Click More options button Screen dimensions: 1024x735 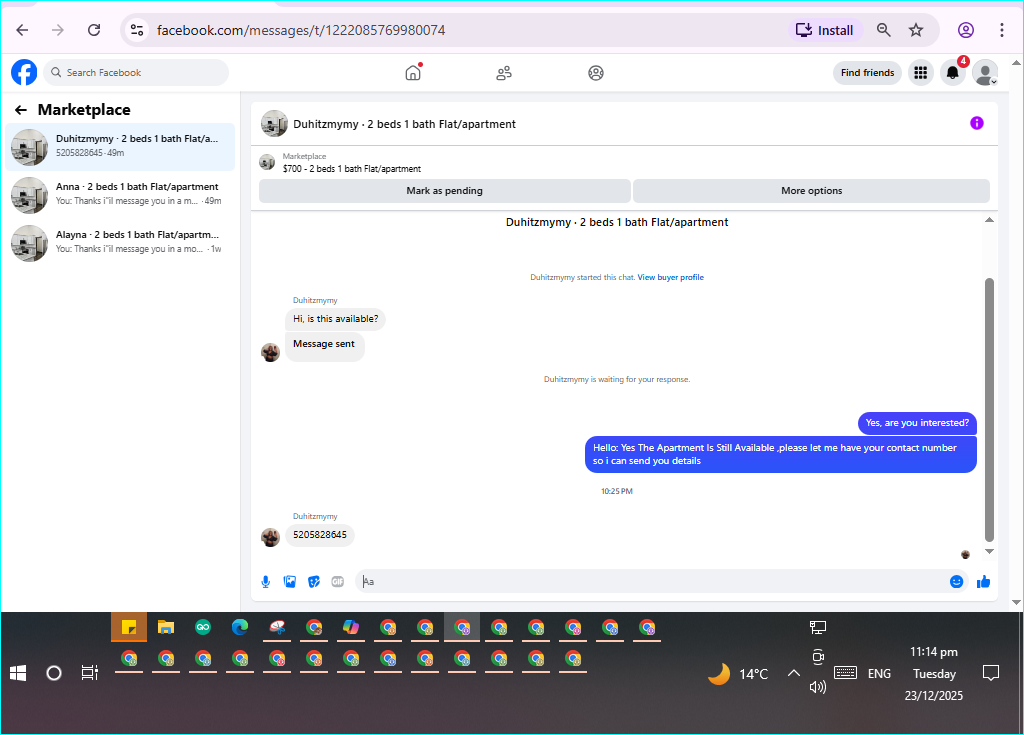pyautogui.click(x=812, y=191)
